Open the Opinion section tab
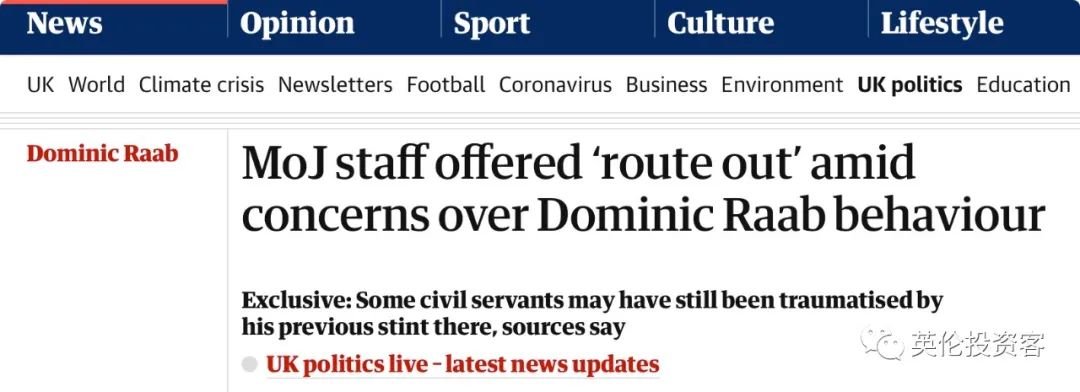 [x=297, y=24]
